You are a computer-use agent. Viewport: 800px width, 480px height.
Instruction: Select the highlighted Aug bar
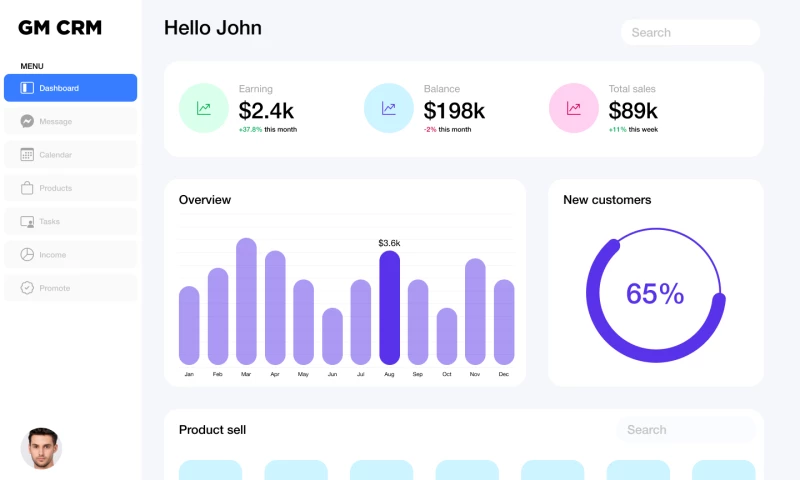tap(389, 307)
